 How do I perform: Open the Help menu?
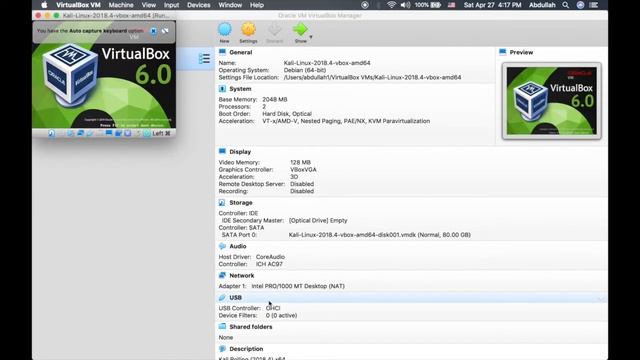257,5
